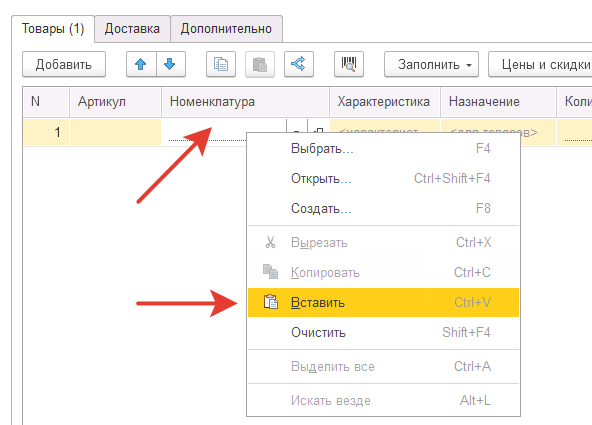The width and height of the screenshot is (592, 425).
Task: Click the clipboard icon beside Вставить
Action: (x=271, y=302)
